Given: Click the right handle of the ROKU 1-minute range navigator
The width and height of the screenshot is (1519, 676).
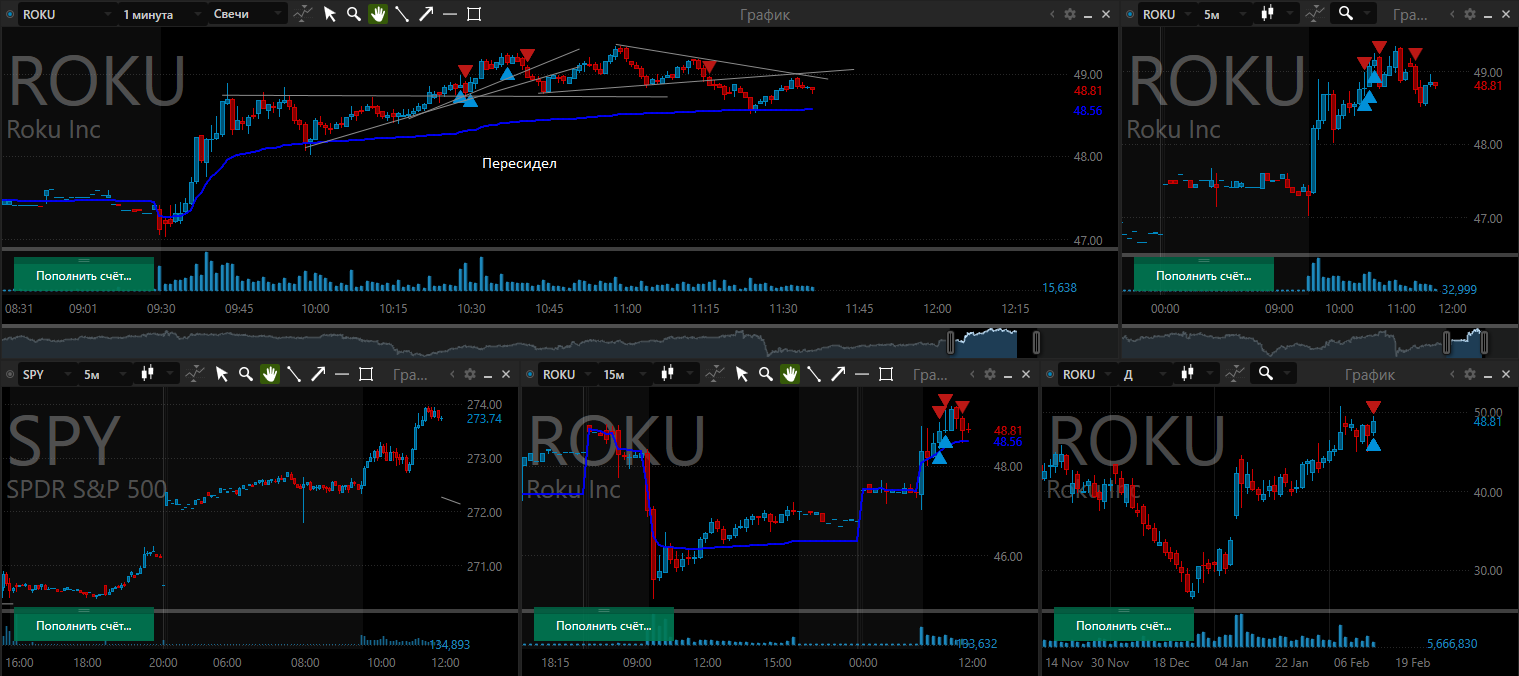Looking at the screenshot, I should pyautogui.click(x=1036, y=342).
